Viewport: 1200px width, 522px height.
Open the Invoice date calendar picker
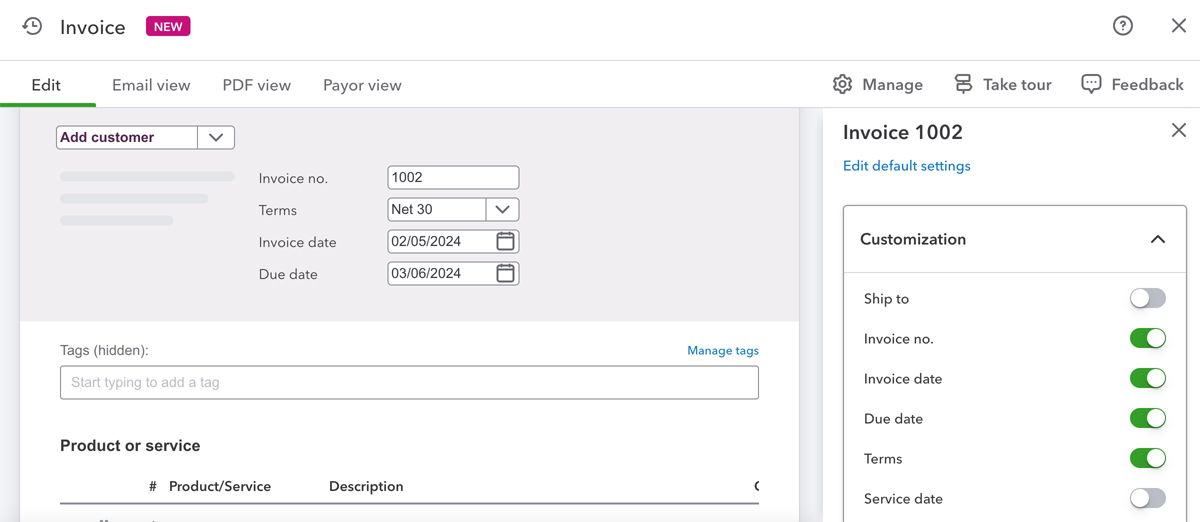pos(506,241)
